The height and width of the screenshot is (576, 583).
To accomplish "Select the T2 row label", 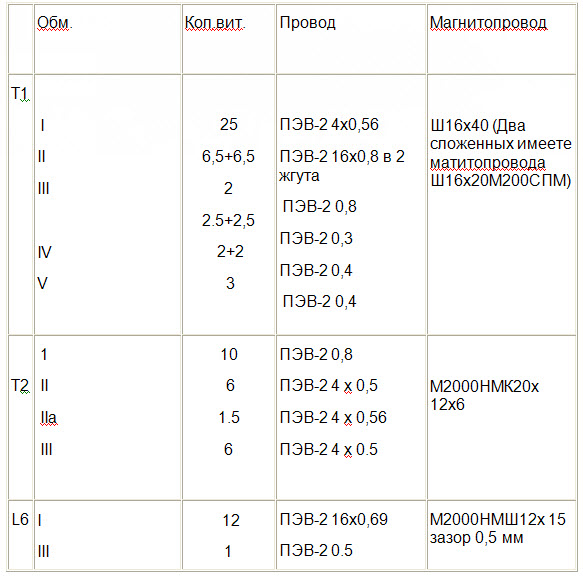I will click(20, 386).
